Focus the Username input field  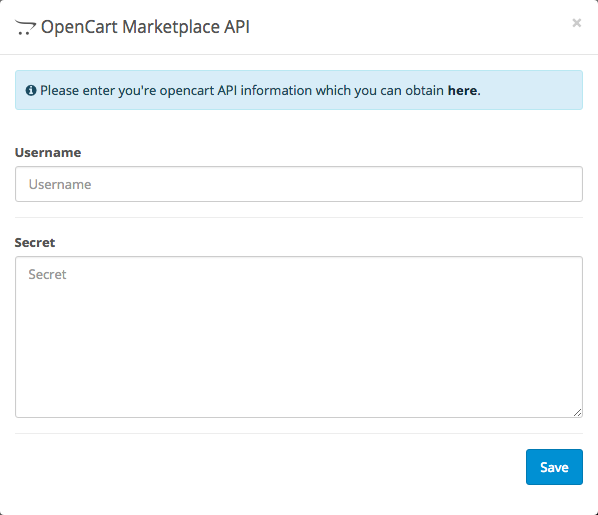tap(299, 184)
